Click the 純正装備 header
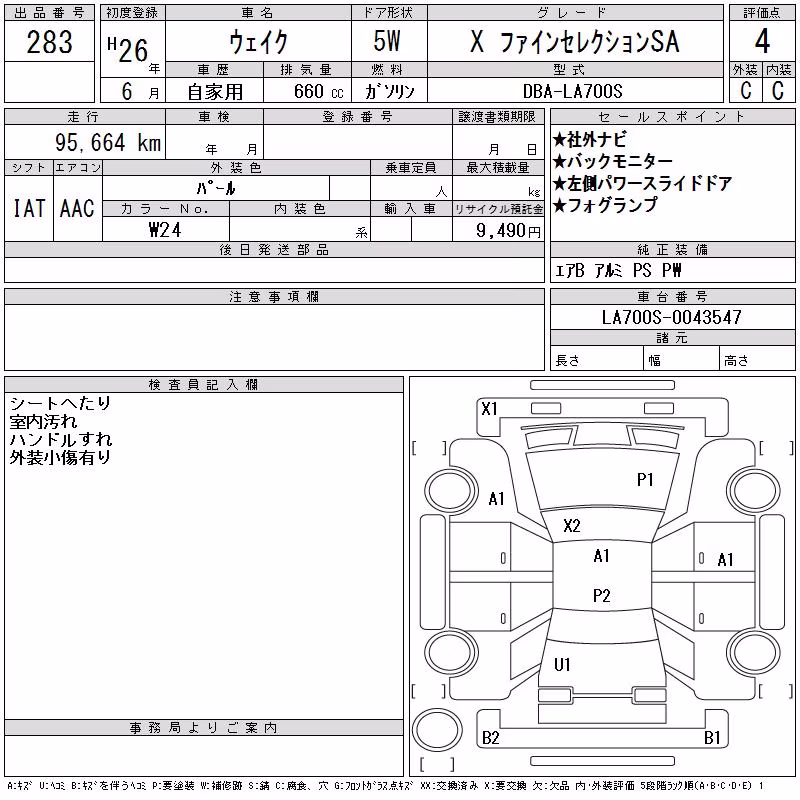 coord(672,250)
